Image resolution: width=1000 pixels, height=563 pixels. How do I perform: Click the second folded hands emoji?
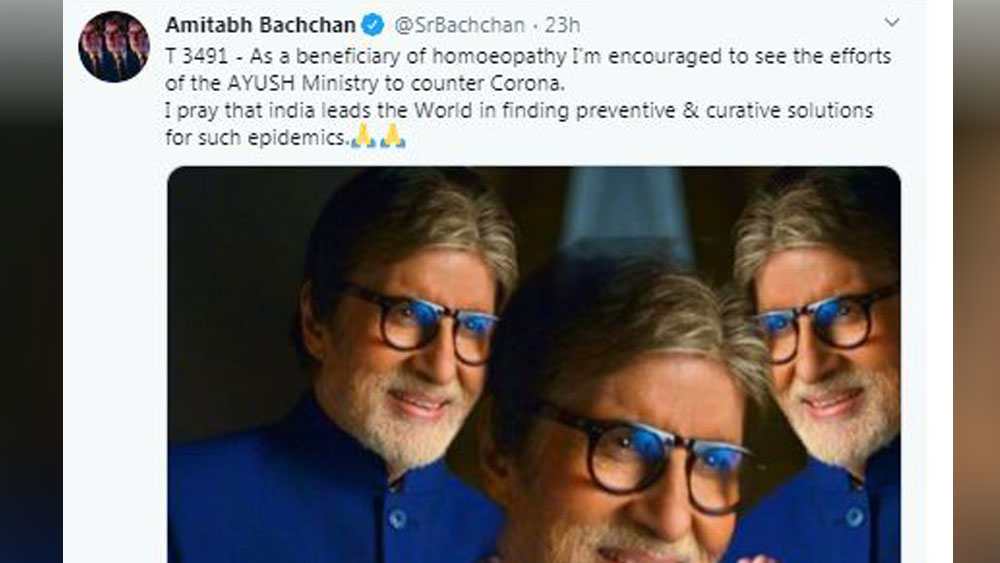392,136
